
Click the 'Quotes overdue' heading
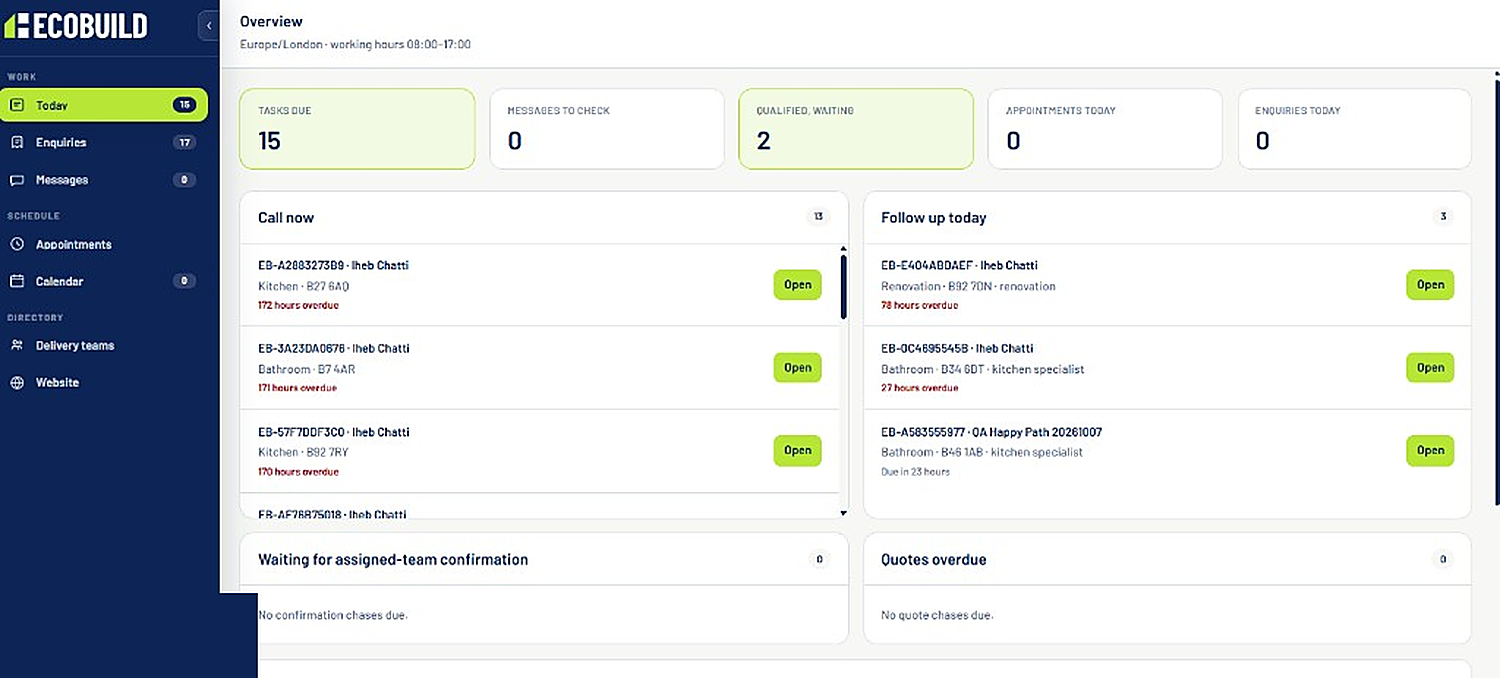pos(934,559)
